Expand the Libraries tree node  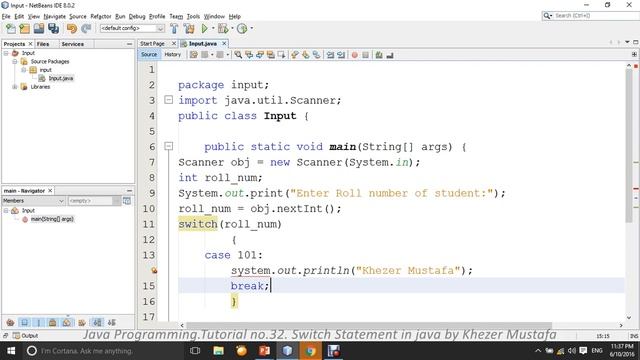15,87
